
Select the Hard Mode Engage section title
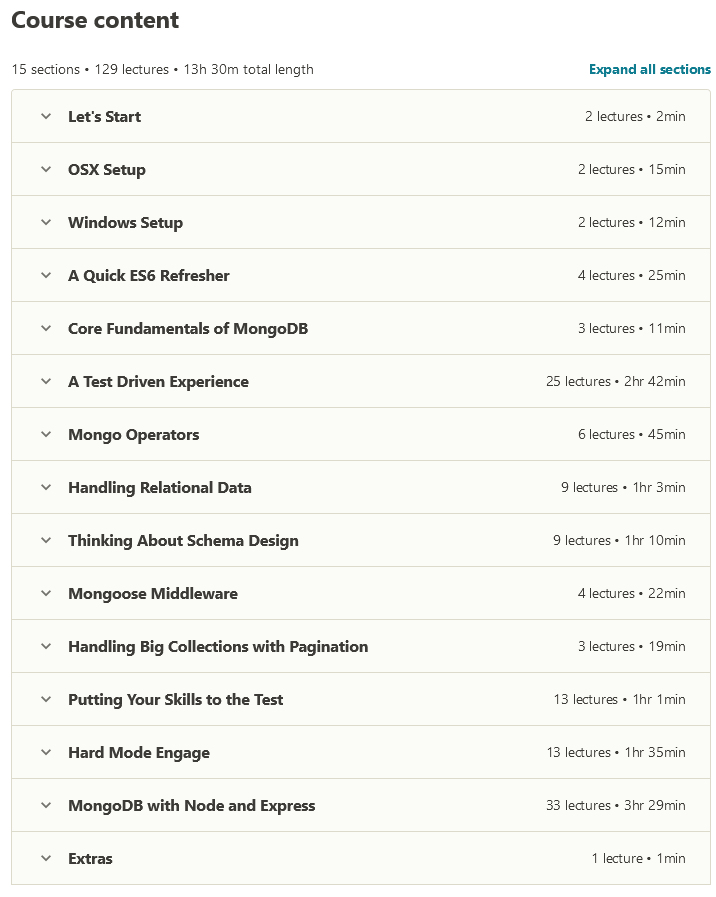point(138,753)
